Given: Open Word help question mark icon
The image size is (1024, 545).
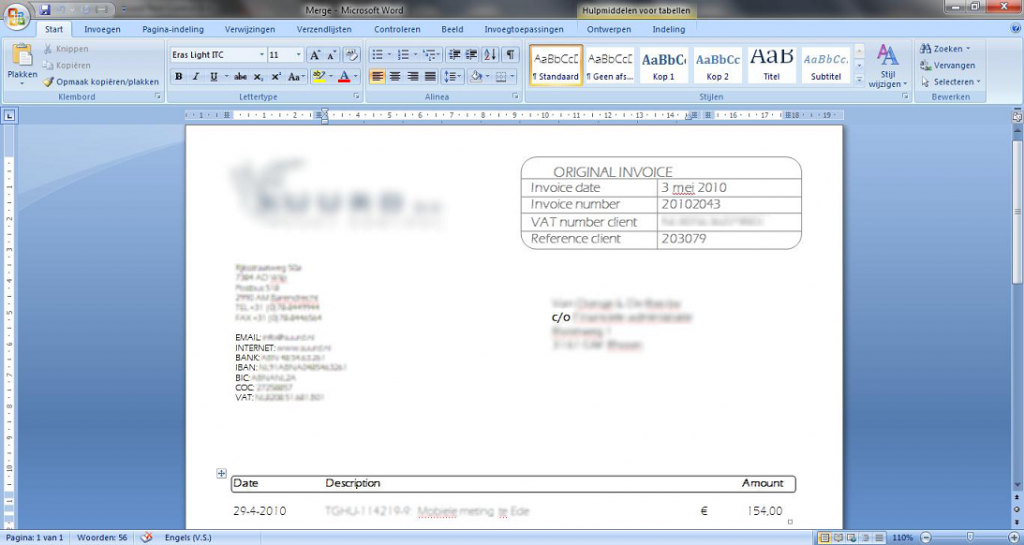Looking at the screenshot, I should (1014, 29).
